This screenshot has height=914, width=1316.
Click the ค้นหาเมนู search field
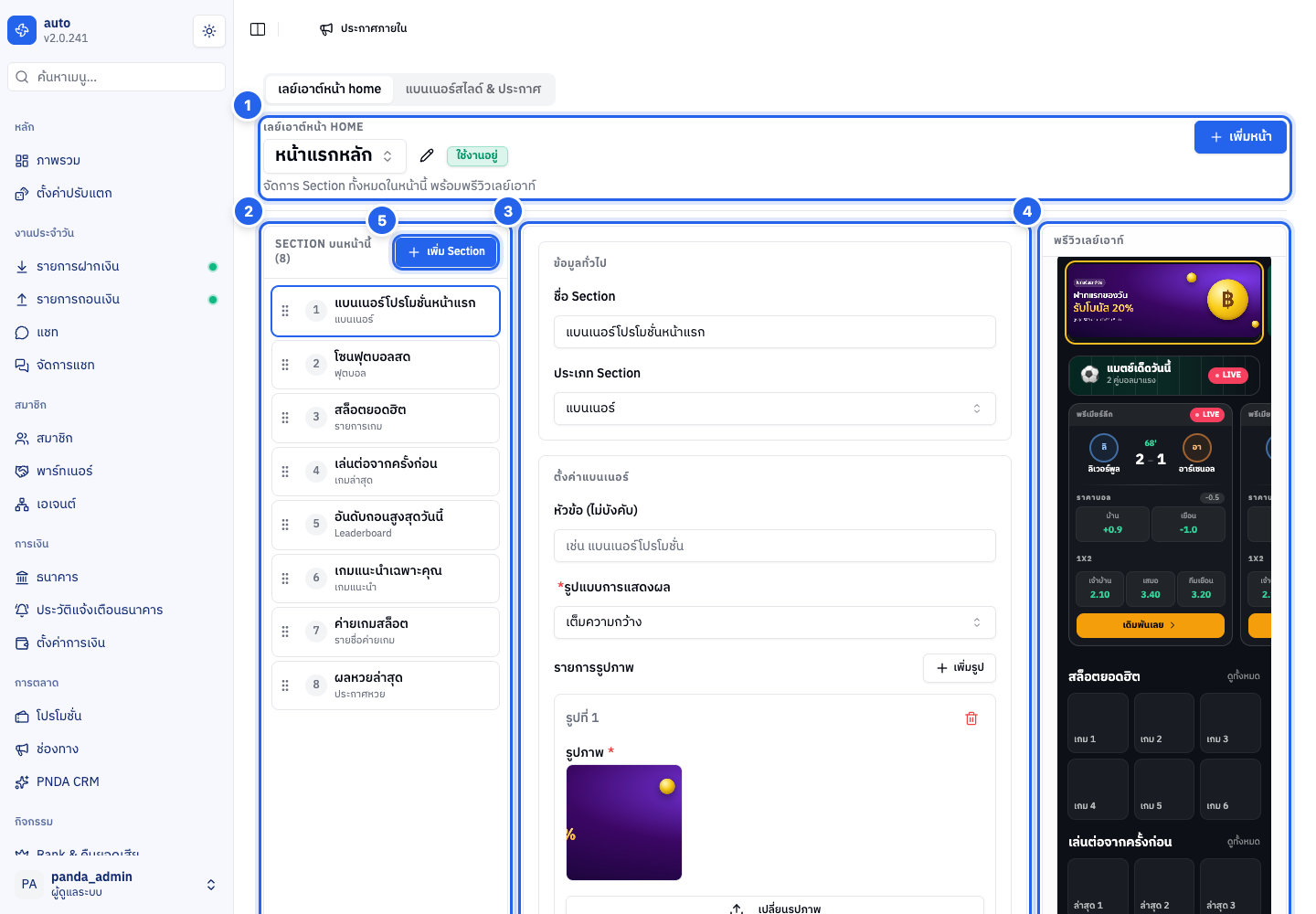[x=117, y=77]
